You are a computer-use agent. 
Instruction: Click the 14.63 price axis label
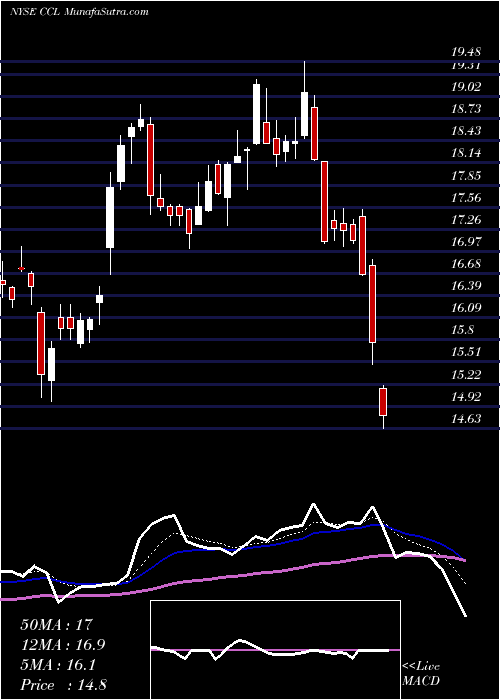(466, 419)
